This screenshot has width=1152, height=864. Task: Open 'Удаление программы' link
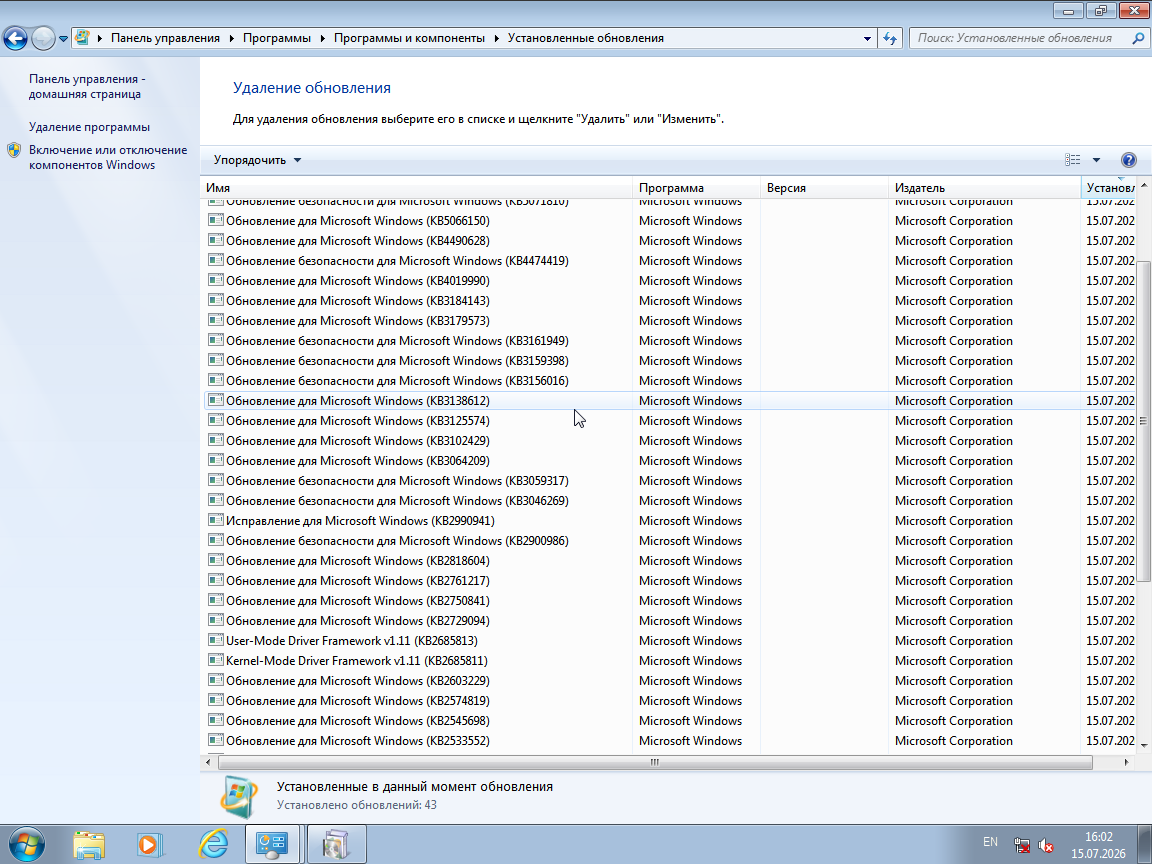click(89, 127)
